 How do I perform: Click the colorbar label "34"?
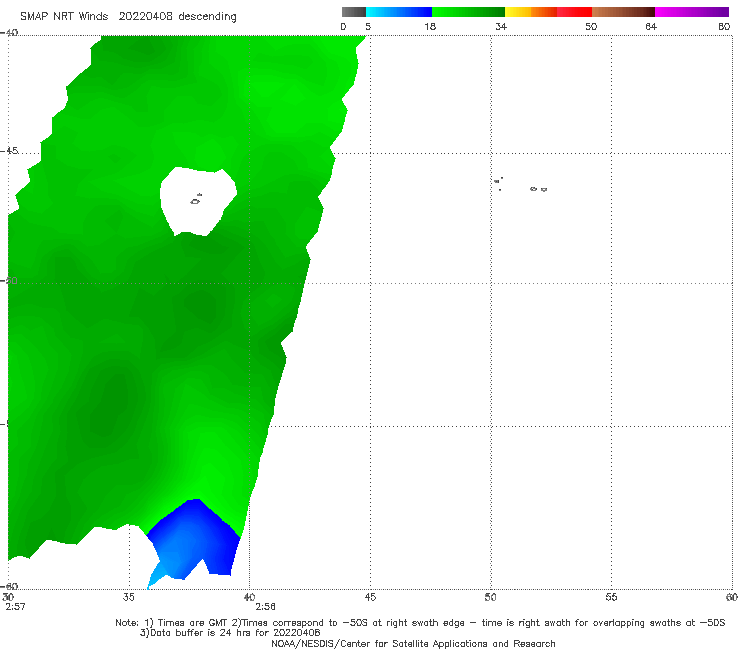[x=501, y=26]
